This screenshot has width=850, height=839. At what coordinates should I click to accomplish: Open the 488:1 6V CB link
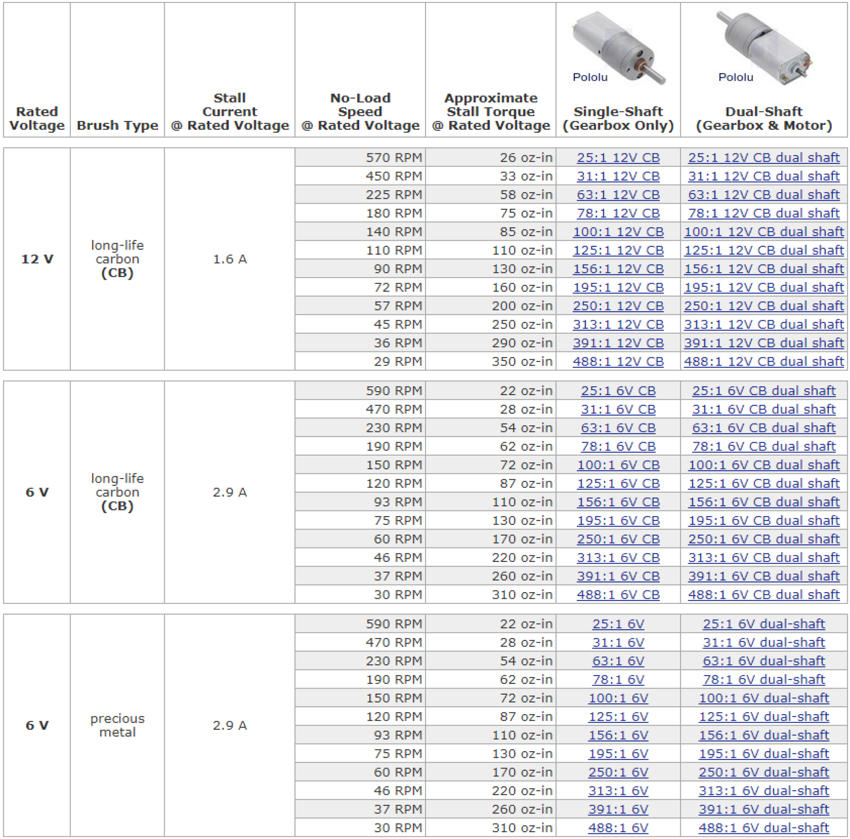pyautogui.click(x=618, y=595)
